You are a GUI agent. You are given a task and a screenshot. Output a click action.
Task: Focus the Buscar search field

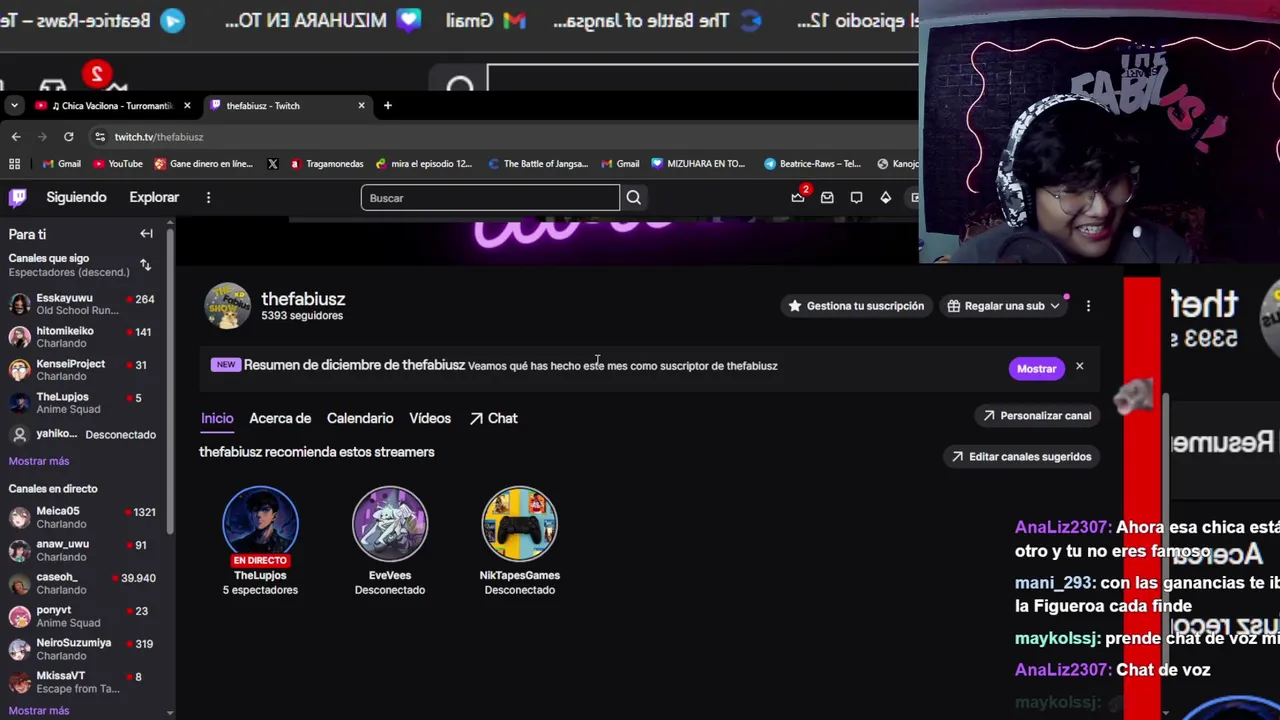tap(490, 198)
